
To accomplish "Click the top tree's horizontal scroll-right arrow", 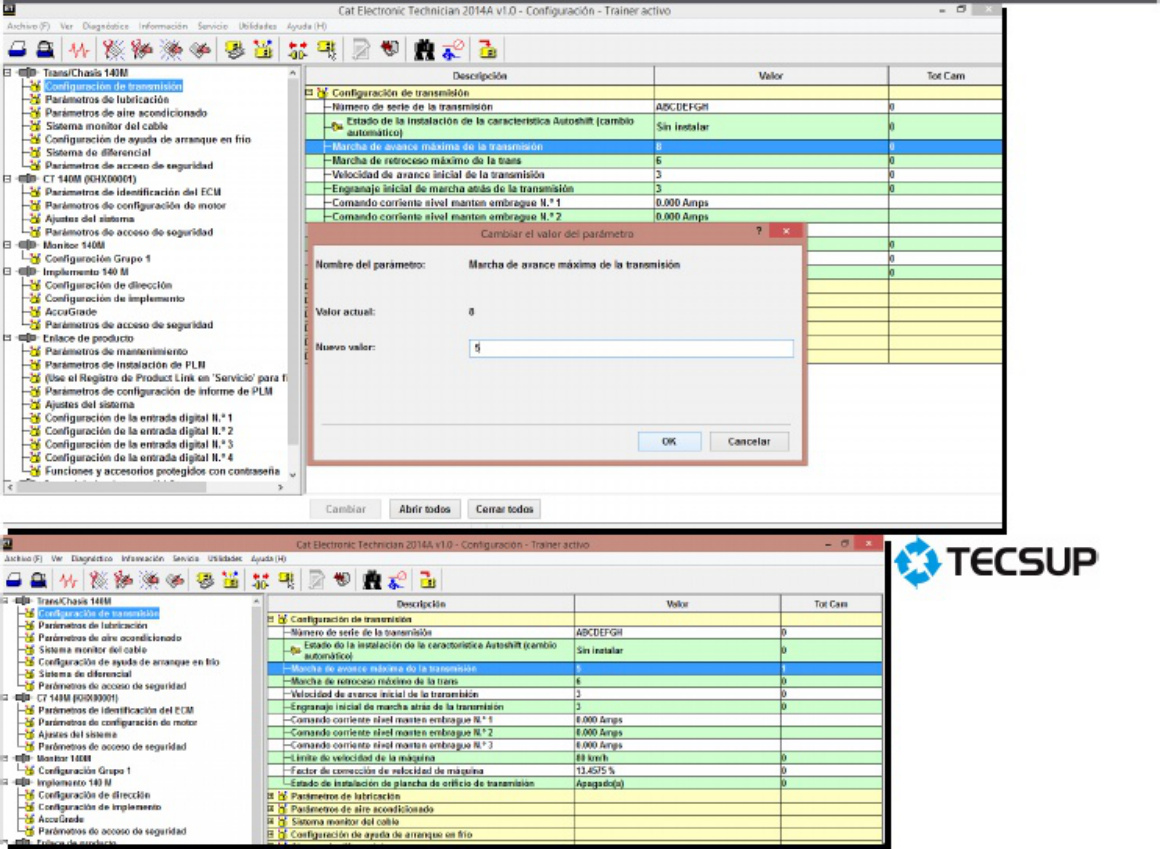I will click(x=280, y=487).
